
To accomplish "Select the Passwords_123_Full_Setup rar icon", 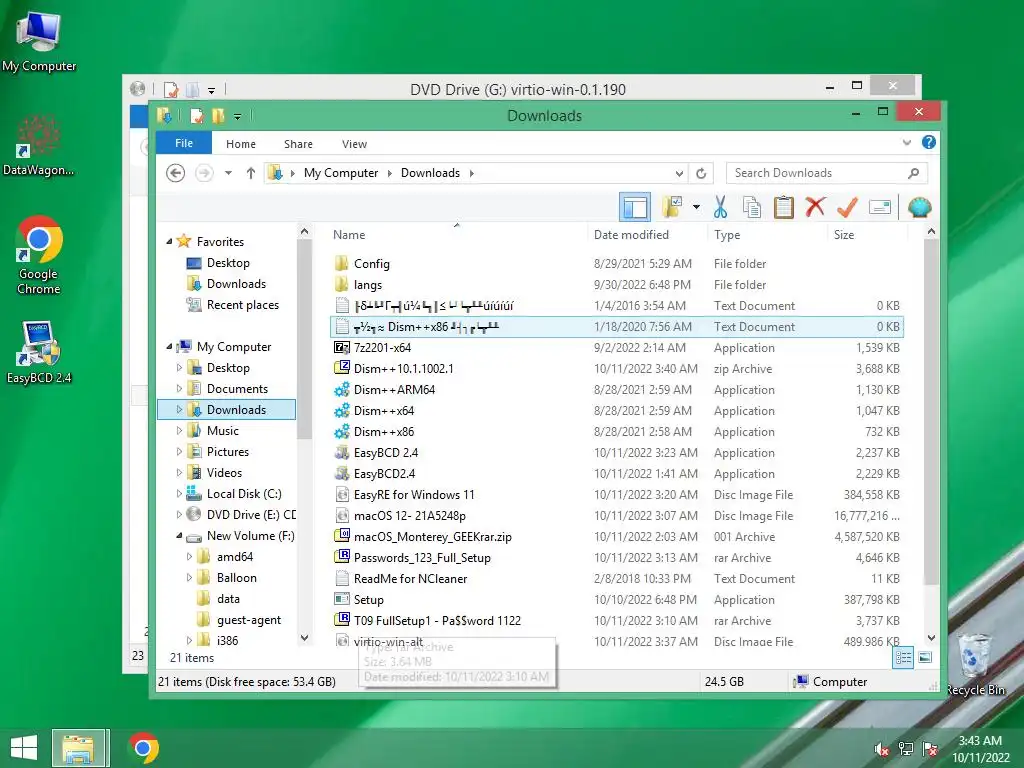I will click(x=342, y=557).
